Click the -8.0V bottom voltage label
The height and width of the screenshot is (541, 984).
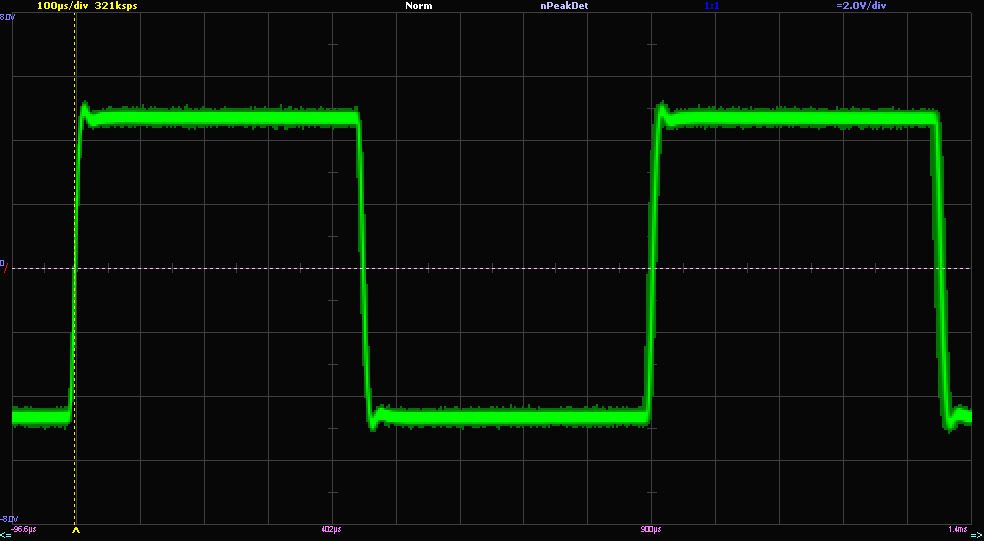click(7, 519)
